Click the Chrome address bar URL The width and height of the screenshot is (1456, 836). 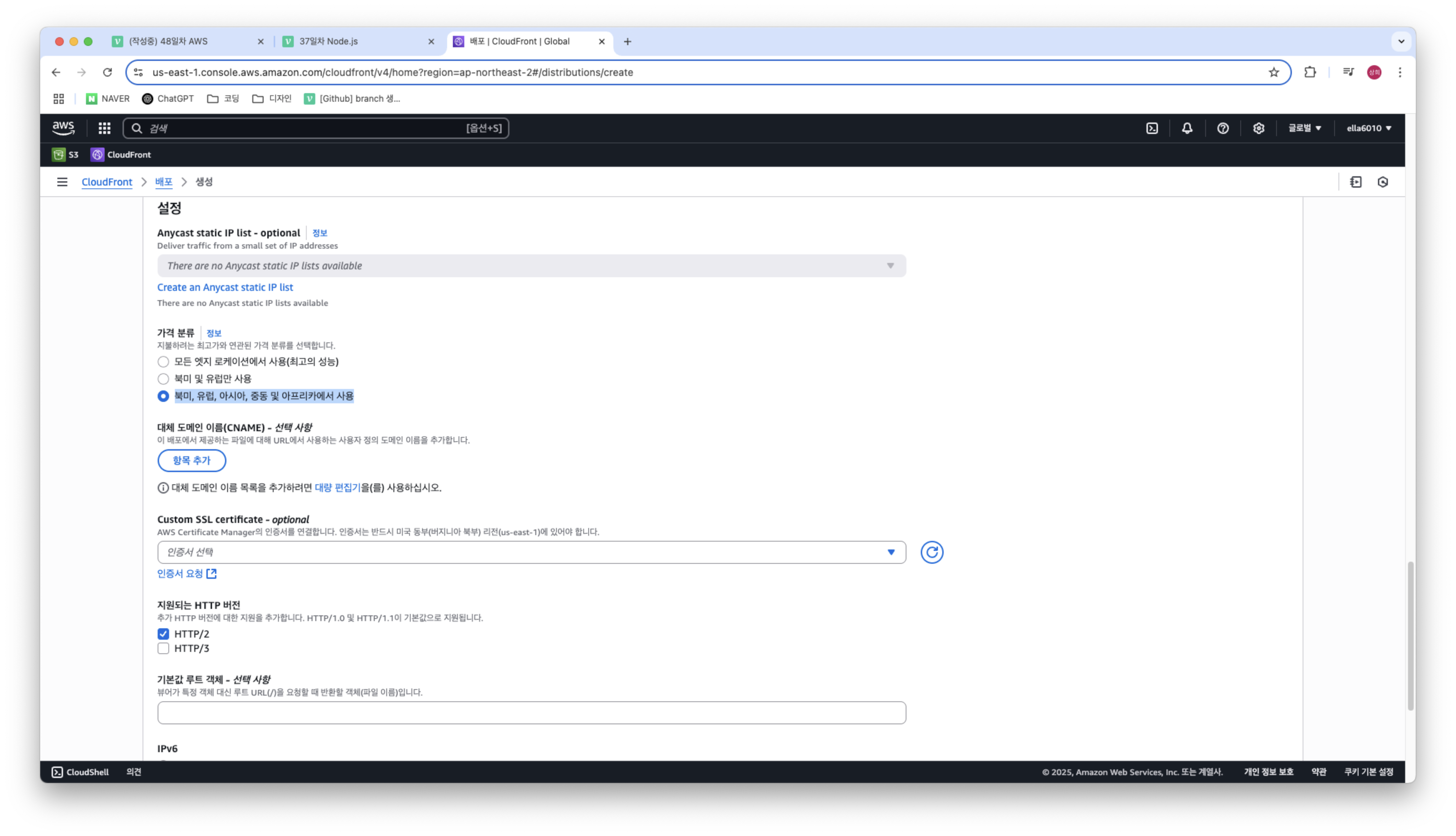pos(393,72)
